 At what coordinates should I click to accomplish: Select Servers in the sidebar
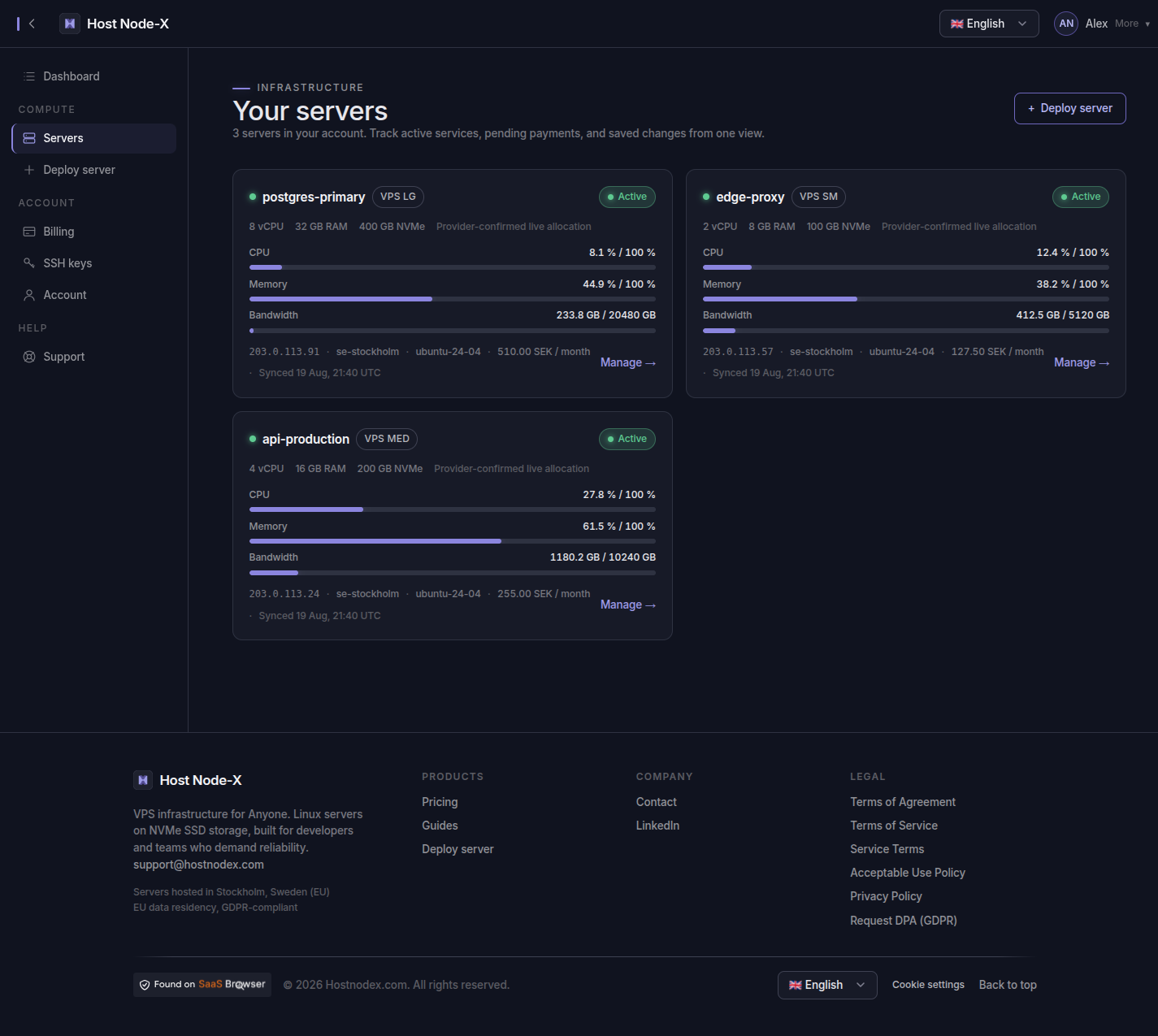tap(94, 138)
